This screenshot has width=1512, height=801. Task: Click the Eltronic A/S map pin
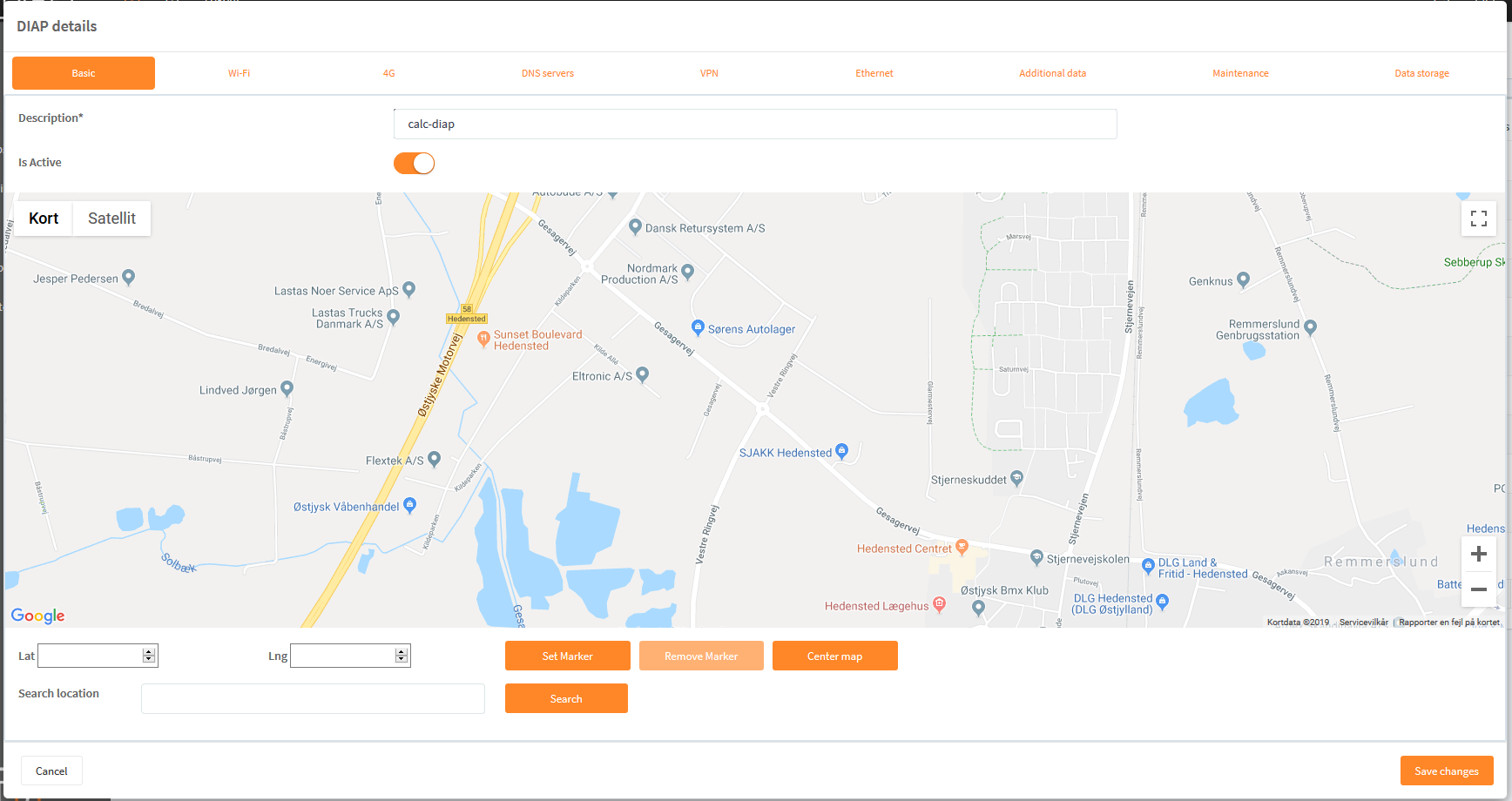pos(643,374)
